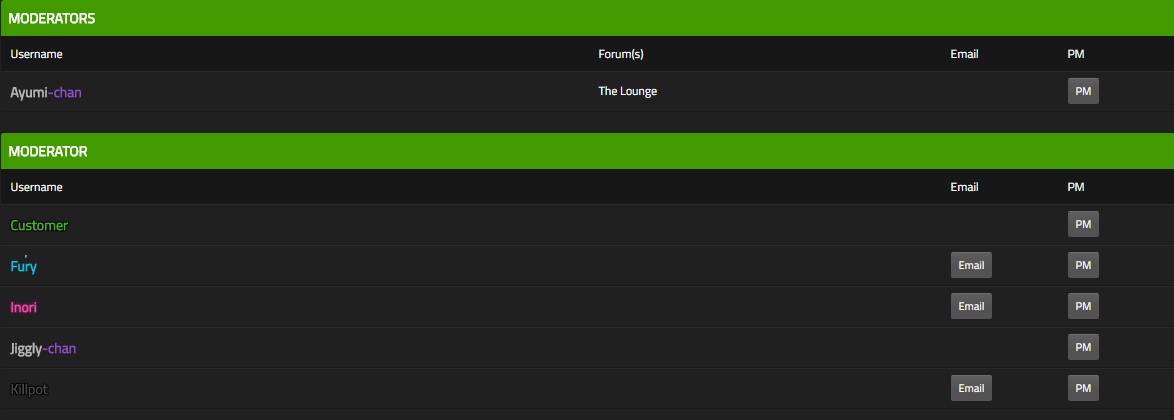Viewport: 1174px width, 420px height.
Task: Open Ayumi-chan's user profile link
Action: point(46,93)
